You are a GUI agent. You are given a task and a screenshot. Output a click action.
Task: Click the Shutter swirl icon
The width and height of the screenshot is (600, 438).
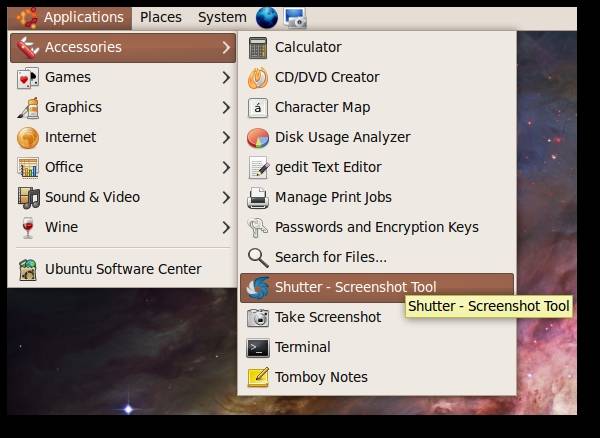[258, 288]
